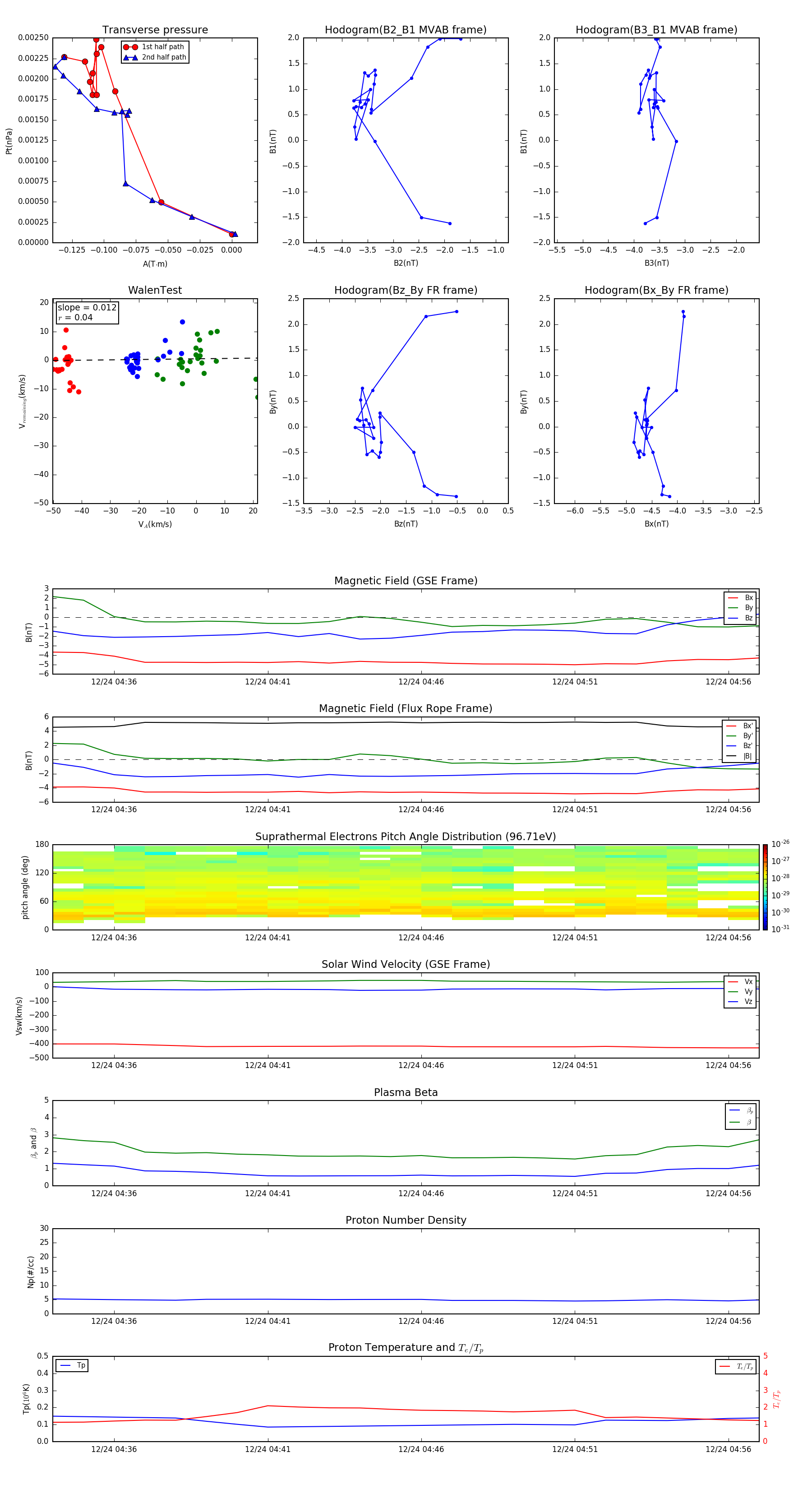Click the 'Hodogram(B2_B1 MVAB frame)' title
The height and width of the screenshot is (1489, 812).
pyautogui.click(x=406, y=29)
